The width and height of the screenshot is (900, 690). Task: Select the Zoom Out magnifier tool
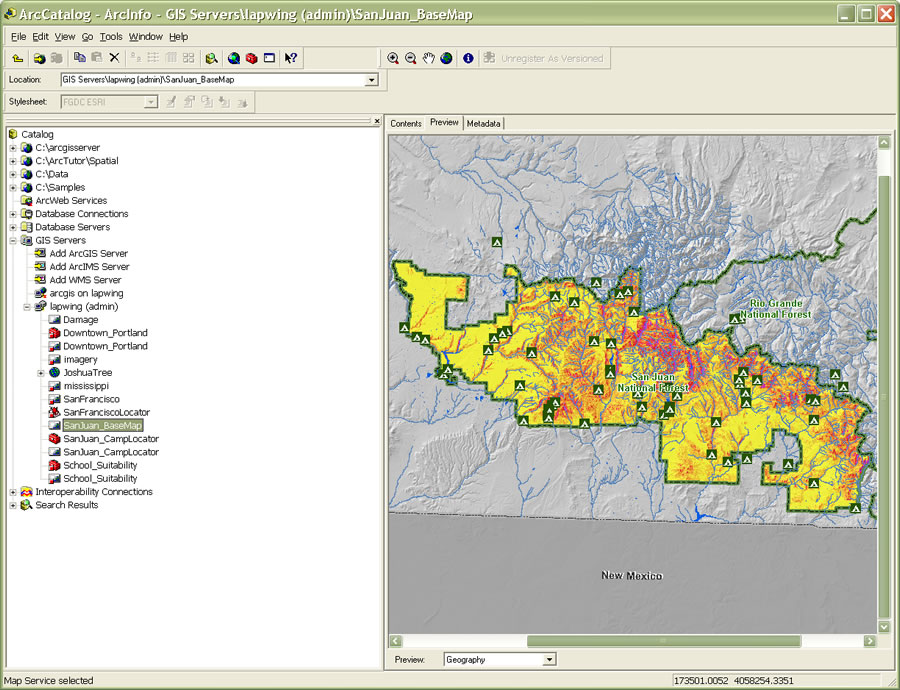(410, 58)
